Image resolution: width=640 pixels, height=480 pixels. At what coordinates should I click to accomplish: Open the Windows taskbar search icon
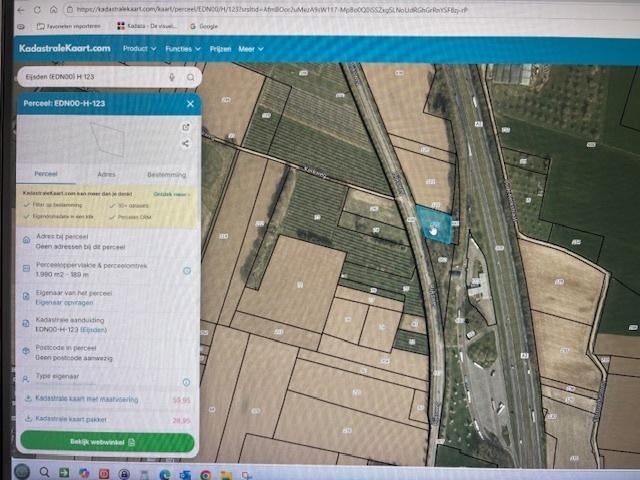tap(44, 473)
